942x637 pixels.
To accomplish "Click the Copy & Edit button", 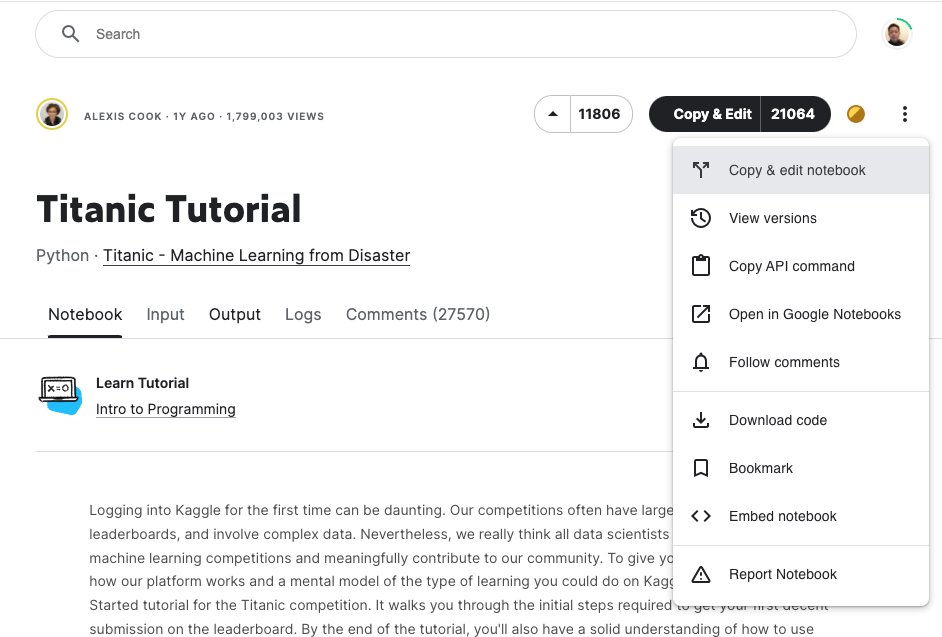I will [705, 114].
